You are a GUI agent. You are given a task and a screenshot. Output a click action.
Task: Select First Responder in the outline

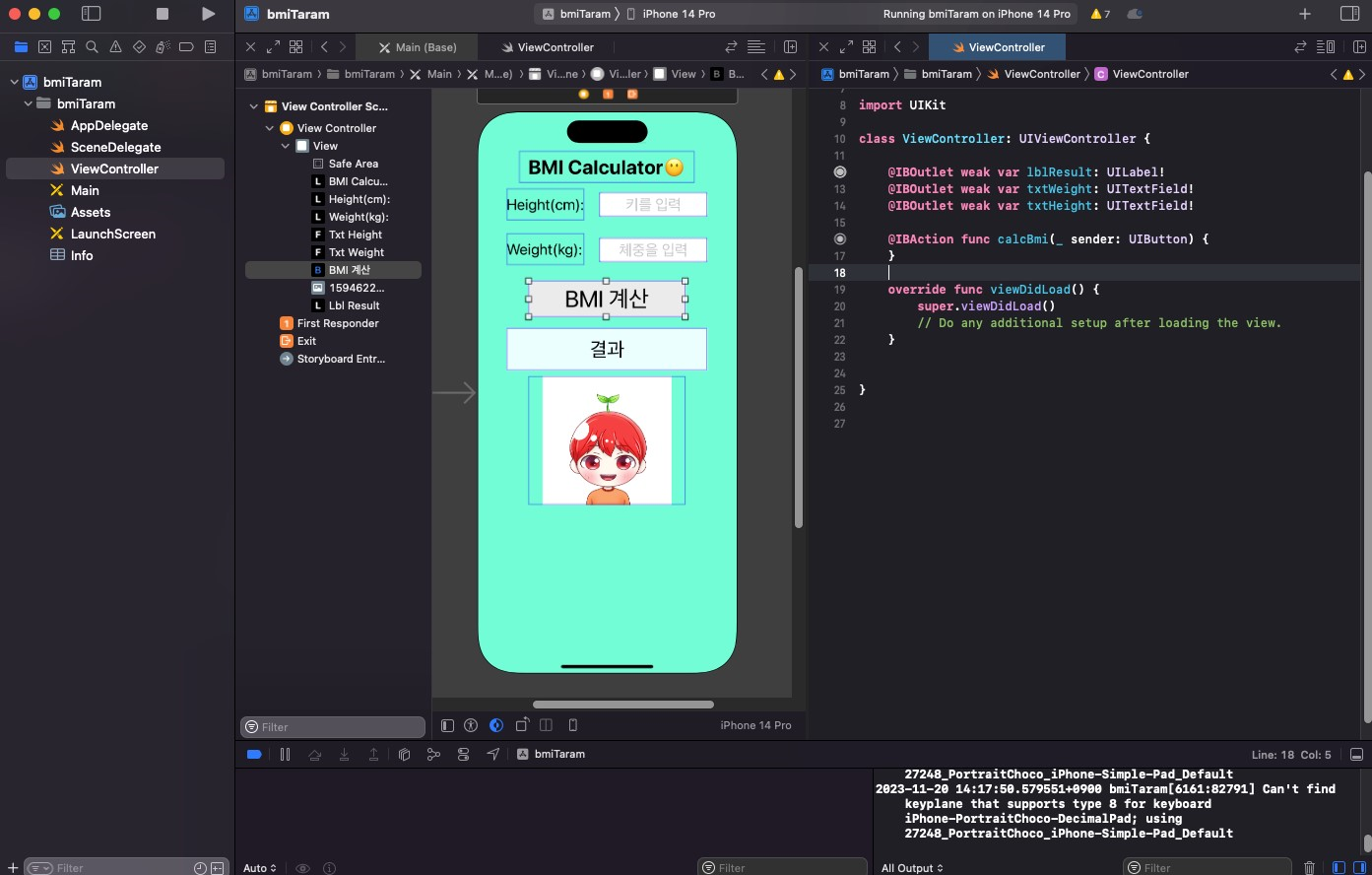point(337,323)
